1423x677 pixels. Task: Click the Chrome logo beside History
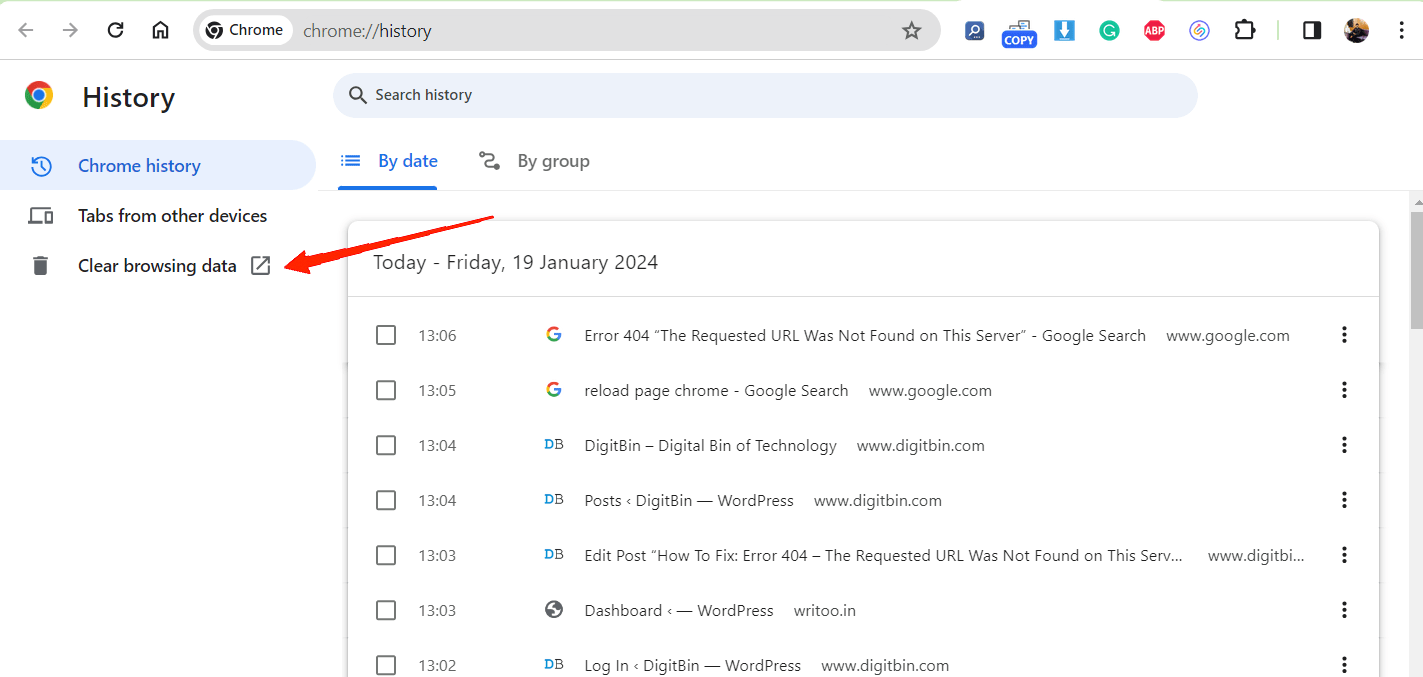coord(39,95)
